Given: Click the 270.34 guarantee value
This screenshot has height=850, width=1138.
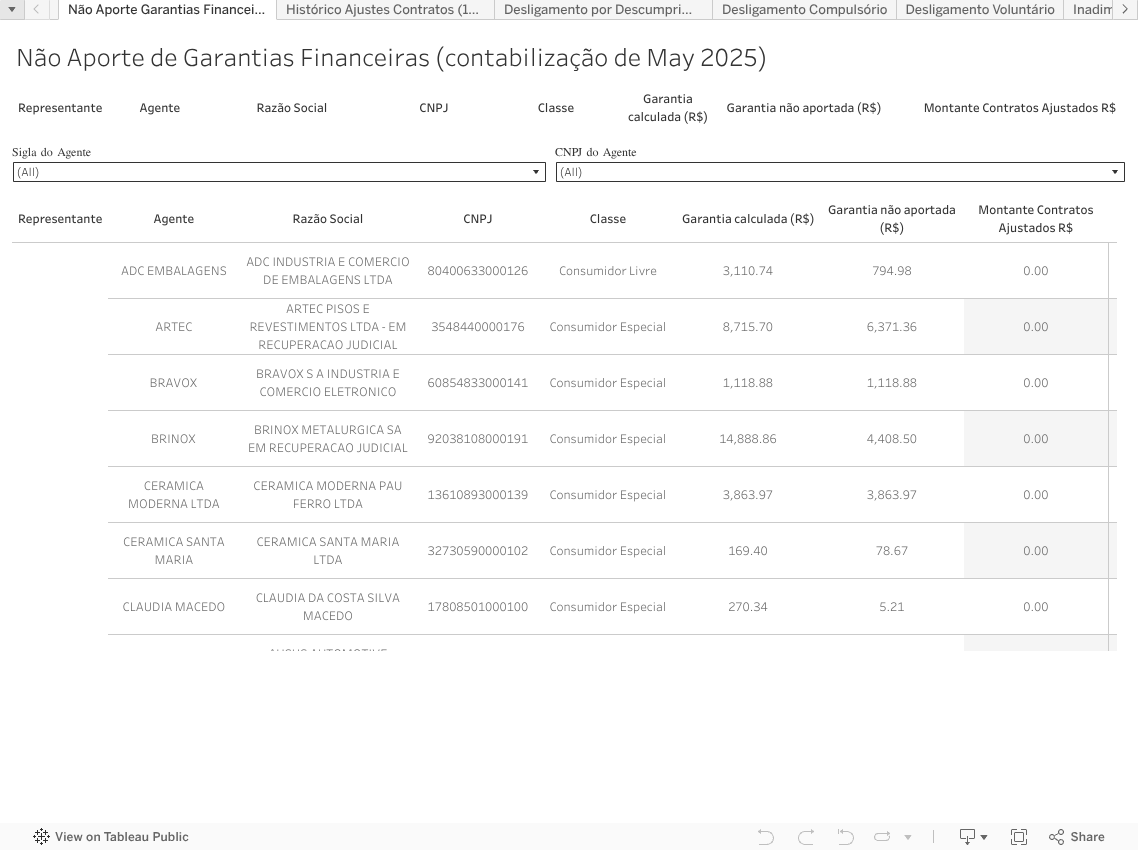Looking at the screenshot, I should coord(748,607).
